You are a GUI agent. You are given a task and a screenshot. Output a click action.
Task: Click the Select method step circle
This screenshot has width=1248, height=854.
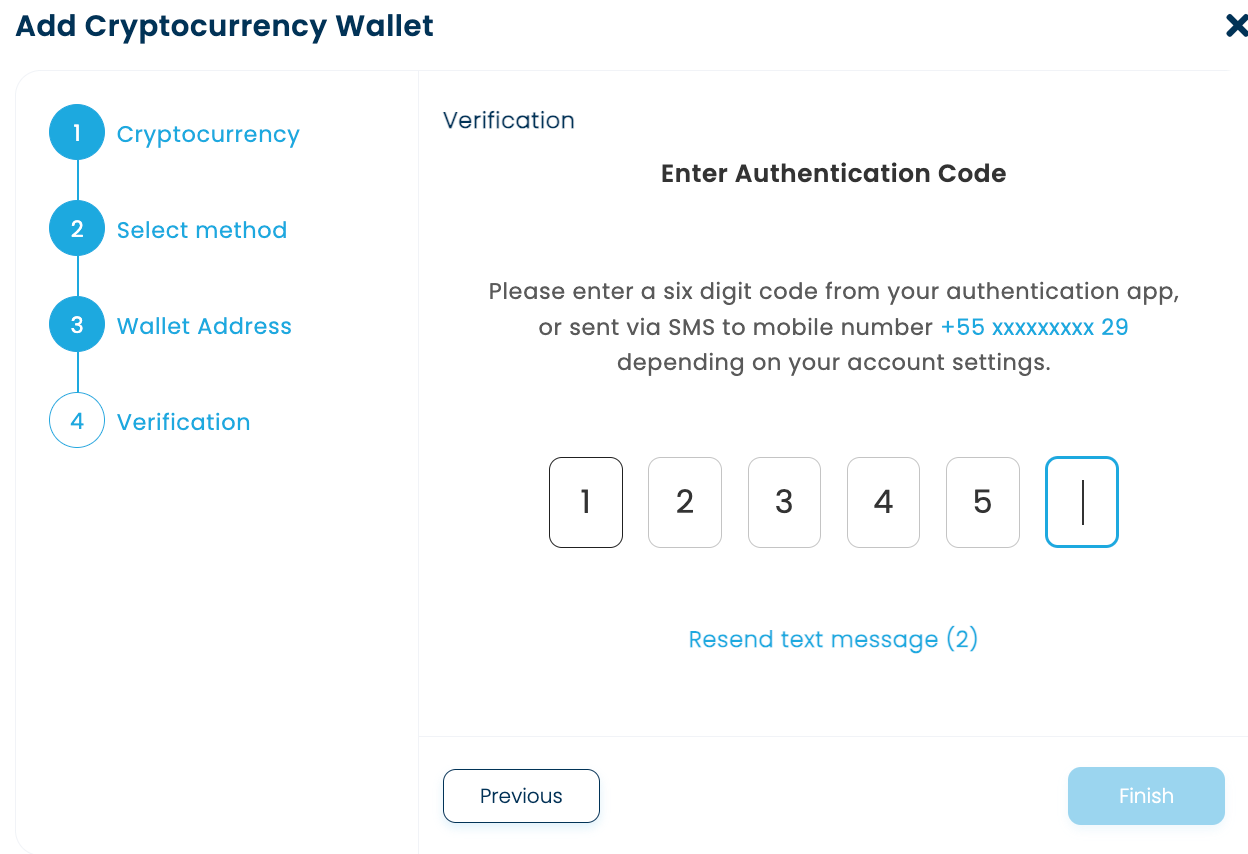76,227
